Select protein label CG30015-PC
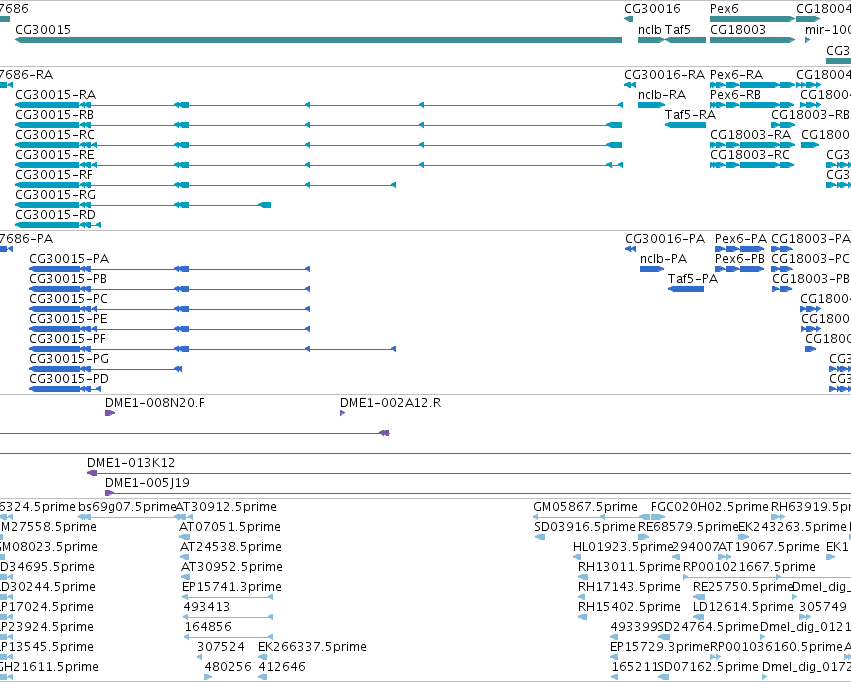Screen dimensions: 851x682 click(x=68, y=299)
